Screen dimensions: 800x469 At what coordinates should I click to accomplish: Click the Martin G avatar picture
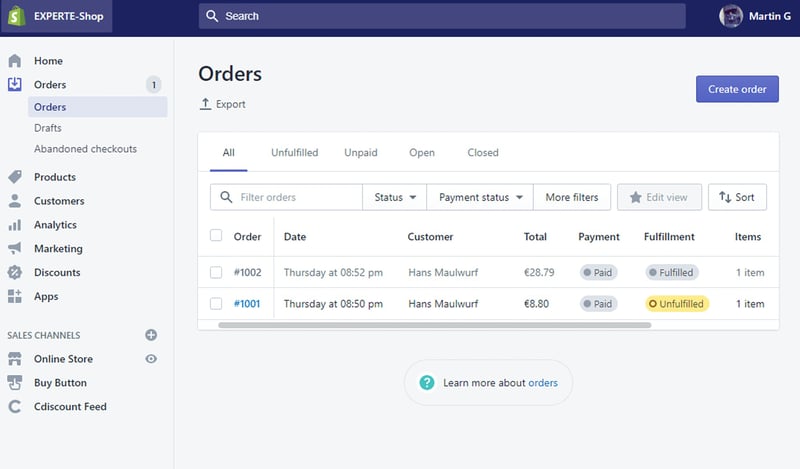(731, 16)
